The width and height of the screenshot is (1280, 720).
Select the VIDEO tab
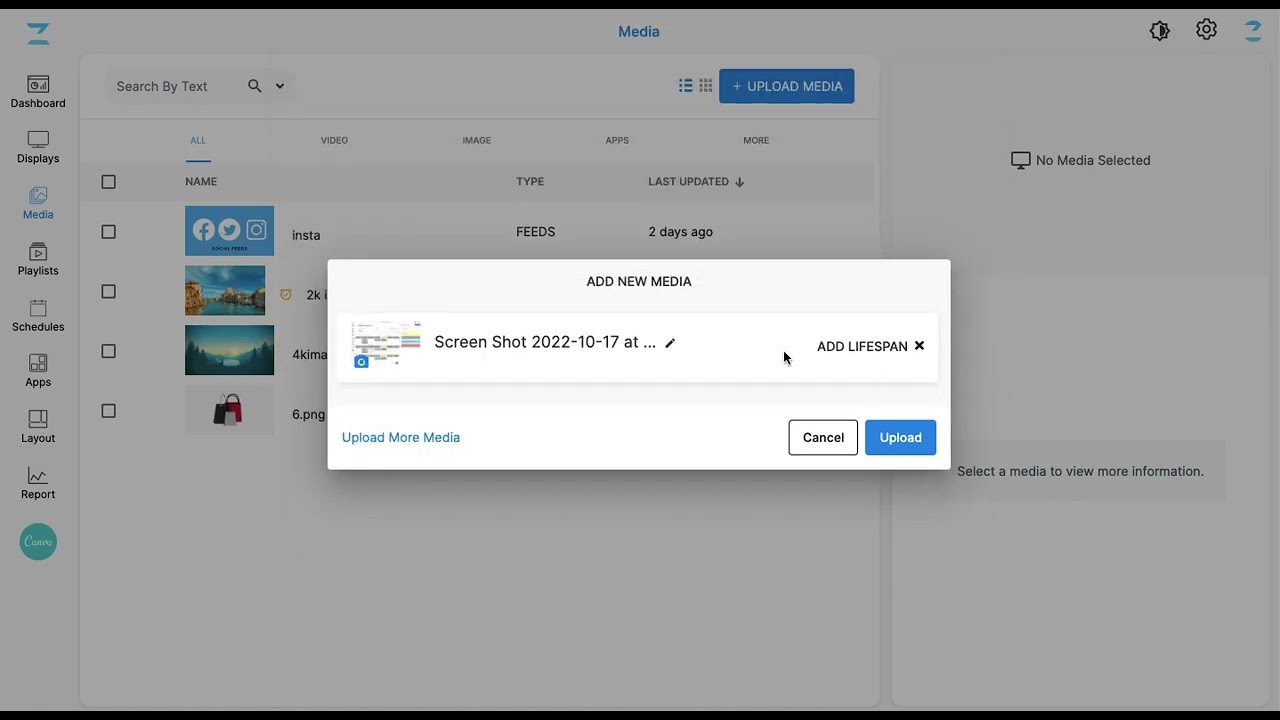334,140
